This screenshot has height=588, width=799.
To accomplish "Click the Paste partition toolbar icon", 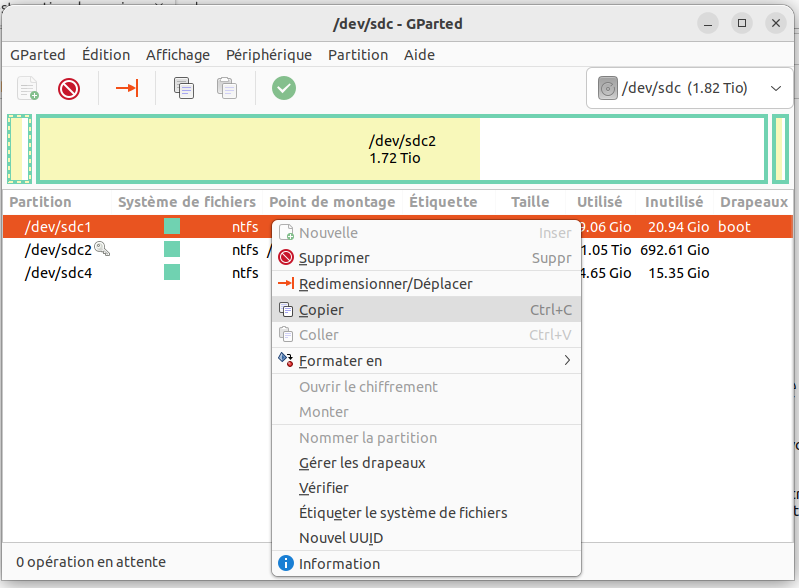I will [x=226, y=88].
